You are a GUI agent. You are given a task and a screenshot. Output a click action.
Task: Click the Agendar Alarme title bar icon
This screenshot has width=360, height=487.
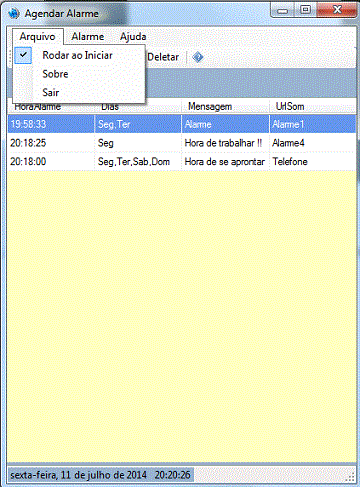[14, 14]
